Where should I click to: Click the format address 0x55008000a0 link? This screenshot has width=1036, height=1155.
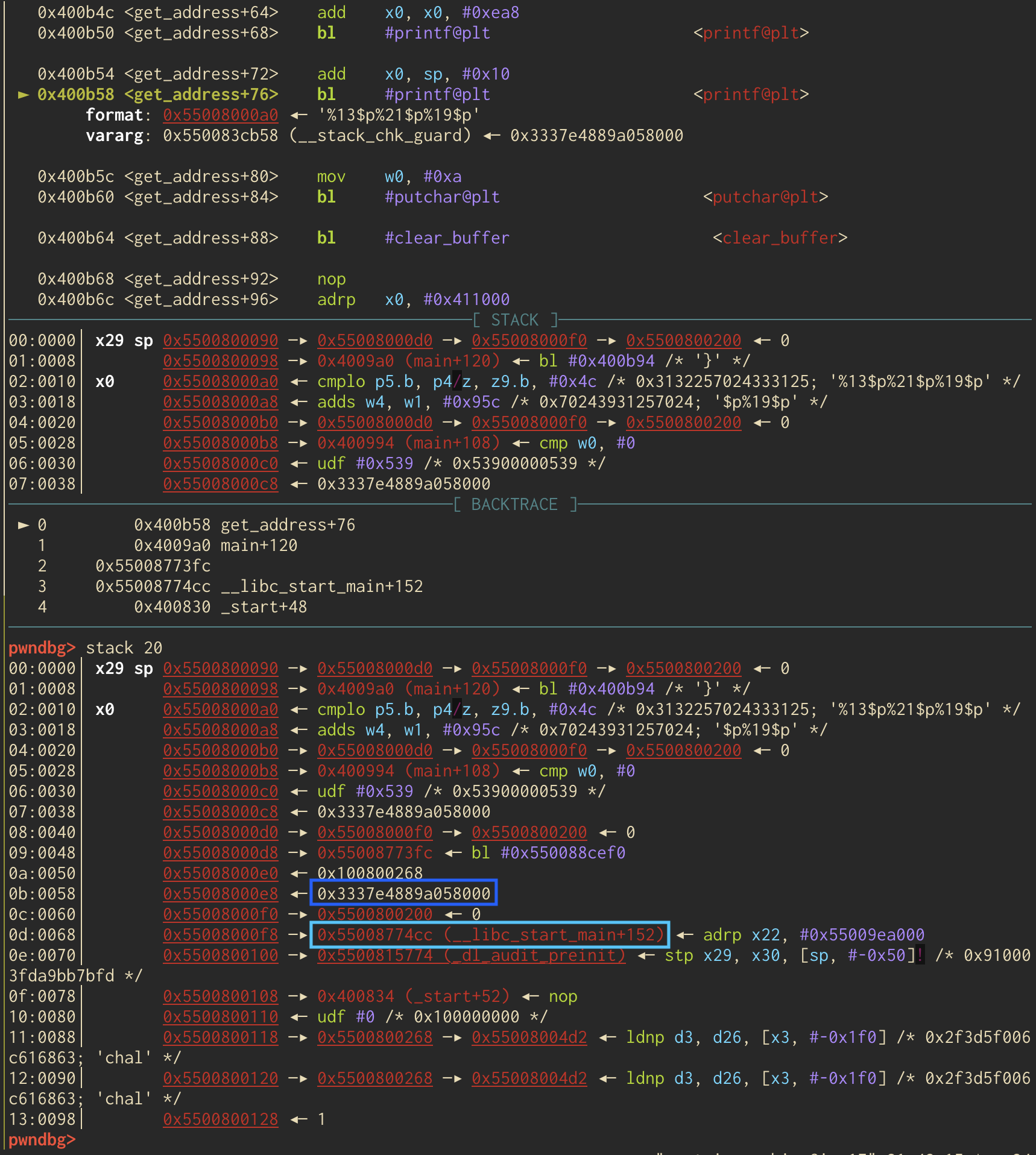[x=220, y=115]
